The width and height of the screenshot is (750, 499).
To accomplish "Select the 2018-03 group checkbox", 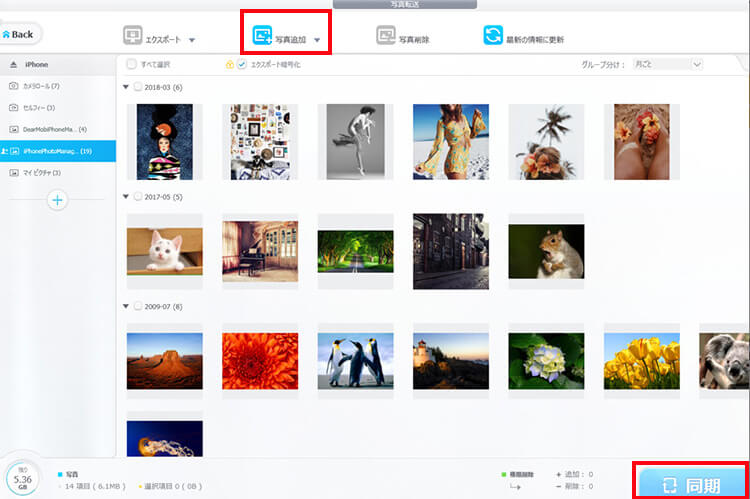I will tap(138, 87).
